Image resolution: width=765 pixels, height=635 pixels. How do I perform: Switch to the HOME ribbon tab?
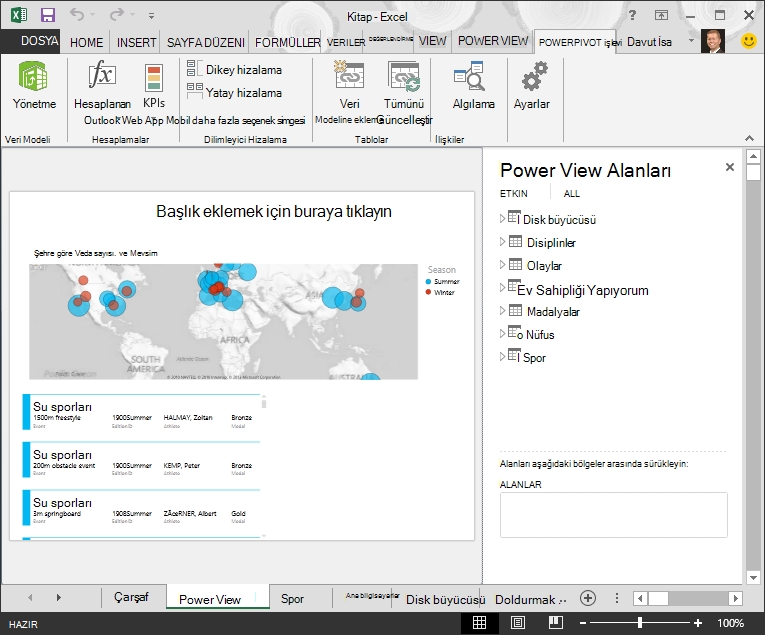(x=86, y=42)
